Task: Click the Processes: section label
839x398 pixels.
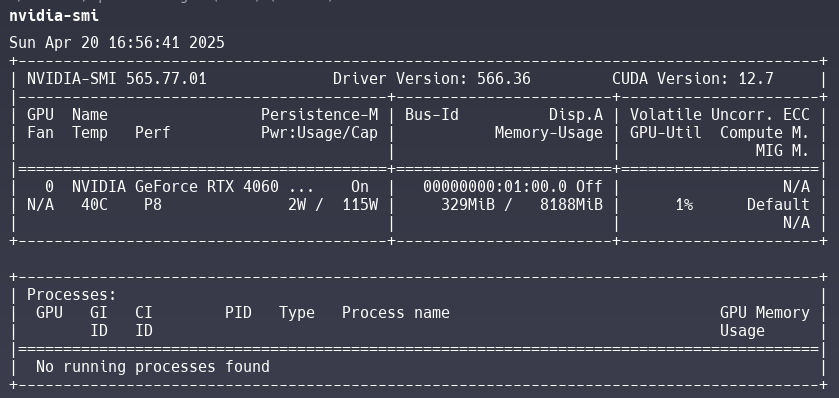Action: (x=72, y=295)
